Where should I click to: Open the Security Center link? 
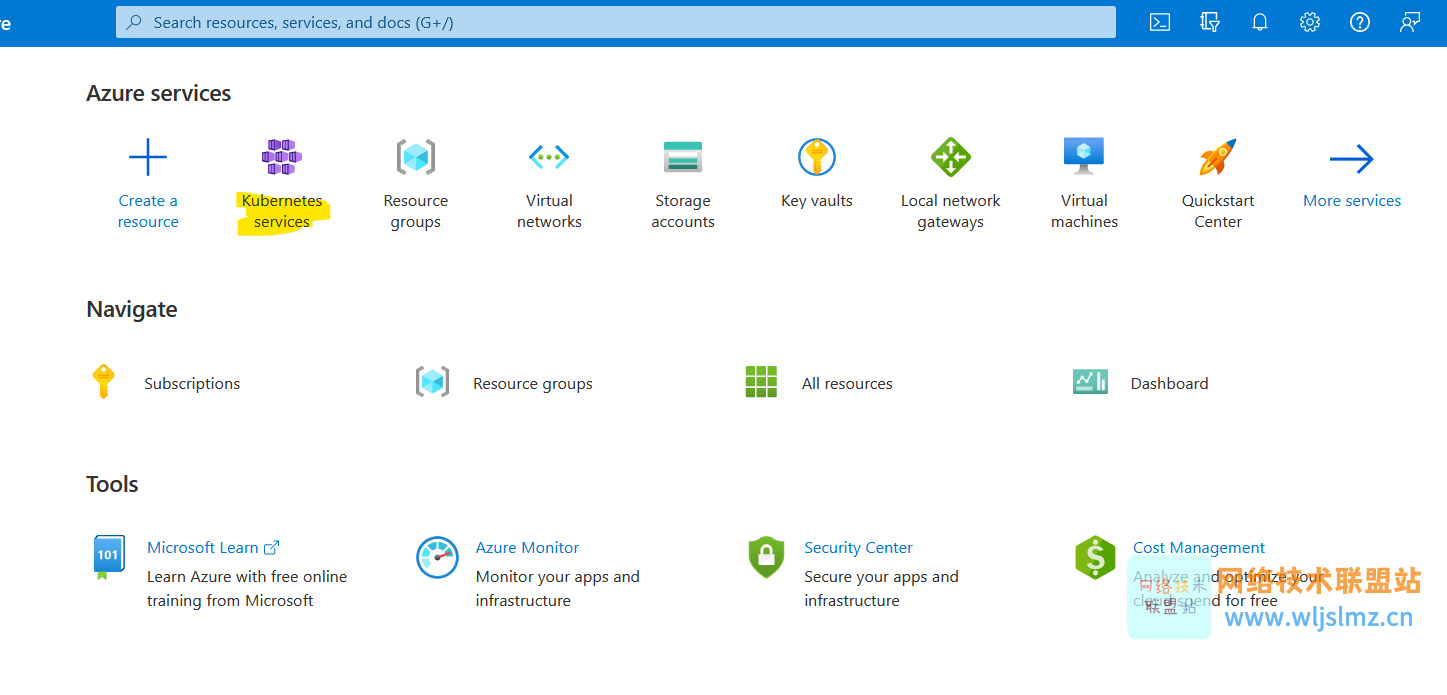click(x=858, y=548)
